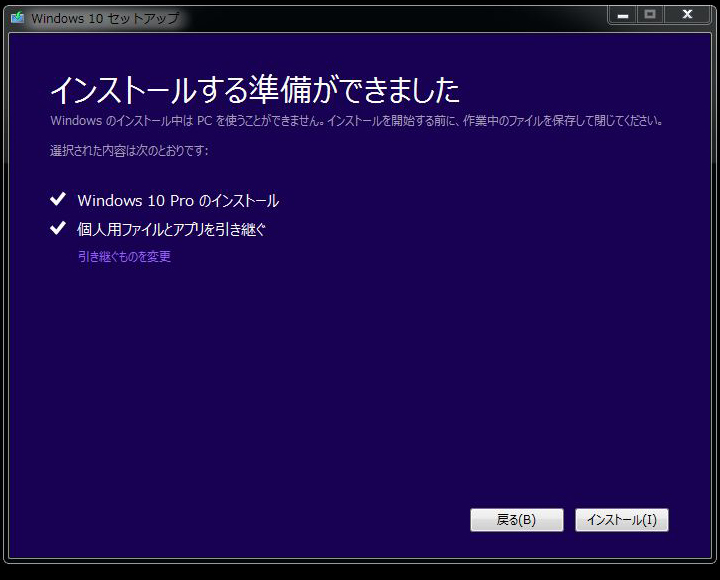Click the heading インストールする準備ができました
720x580 pixels.
pos(255,90)
